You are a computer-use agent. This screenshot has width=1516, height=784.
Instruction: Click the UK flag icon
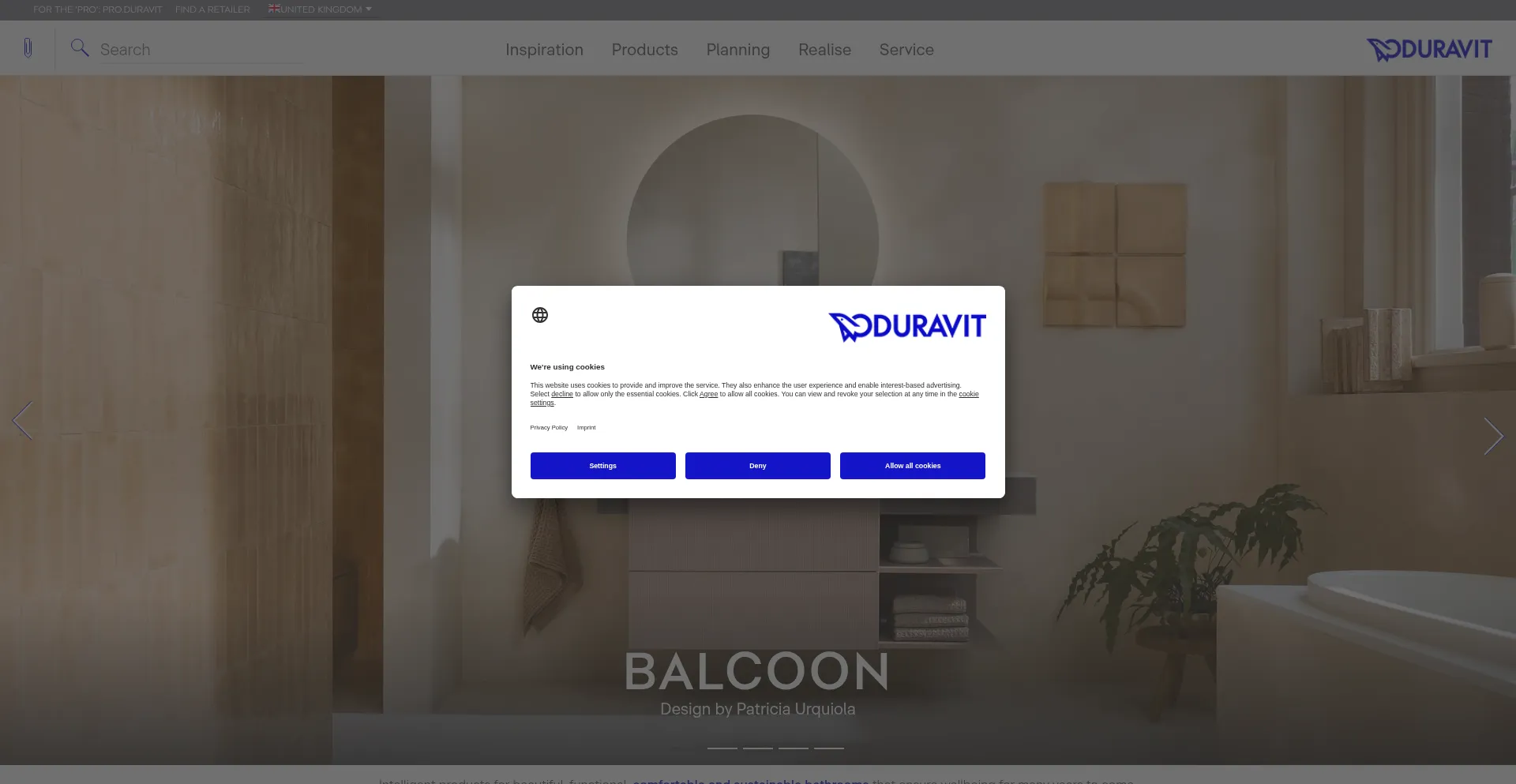coord(274,9)
